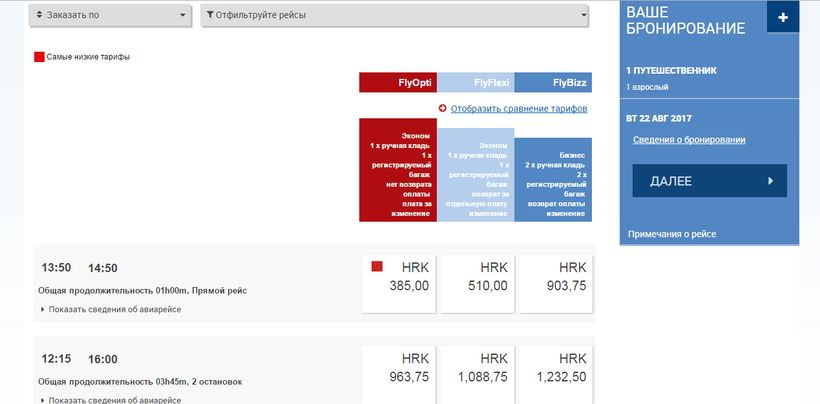Select the FlyOpti tariff tab
The height and width of the screenshot is (404, 820).
tap(398, 83)
